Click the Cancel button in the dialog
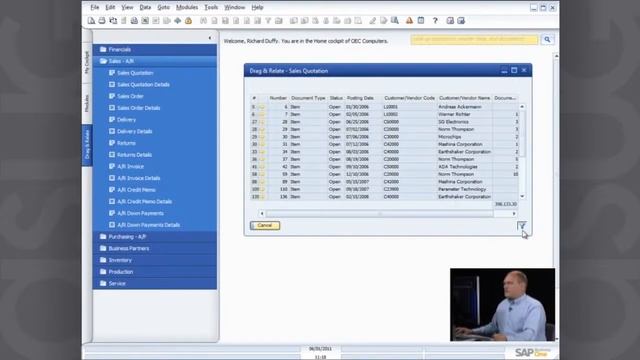The width and height of the screenshot is (640, 360). (265, 225)
